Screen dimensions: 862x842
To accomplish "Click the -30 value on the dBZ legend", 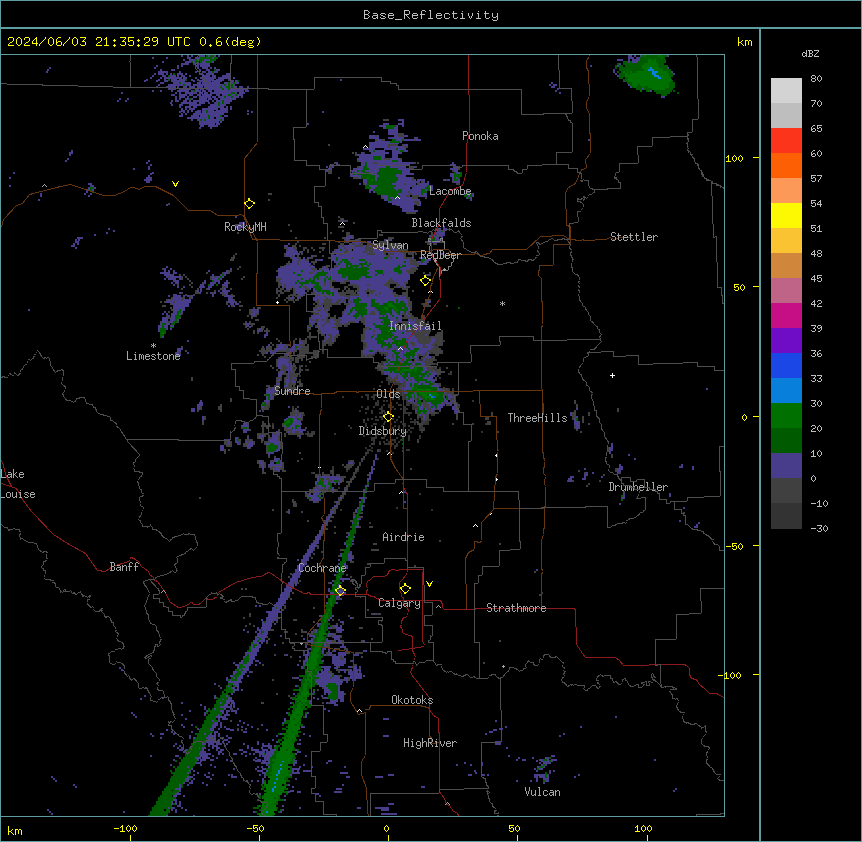I will coord(819,528).
